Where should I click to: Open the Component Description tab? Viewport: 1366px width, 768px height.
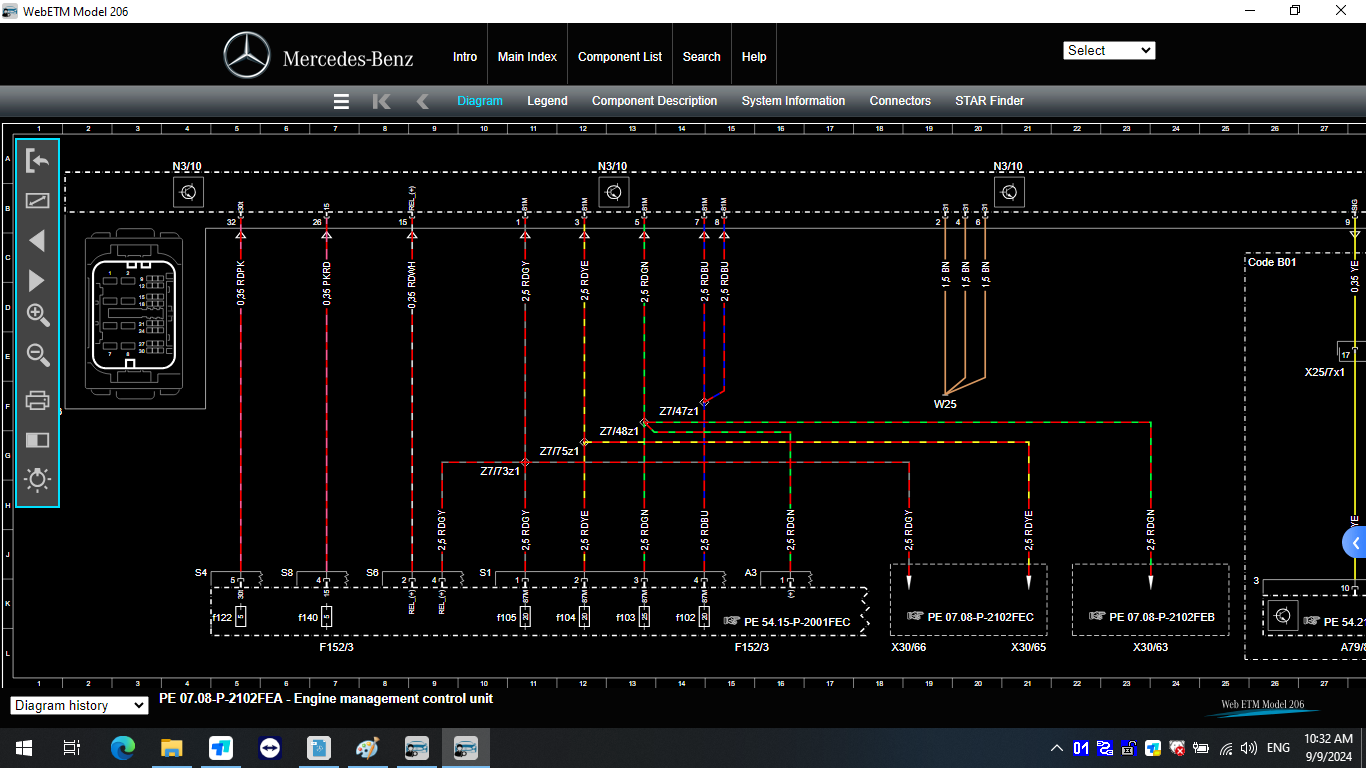pyautogui.click(x=654, y=100)
